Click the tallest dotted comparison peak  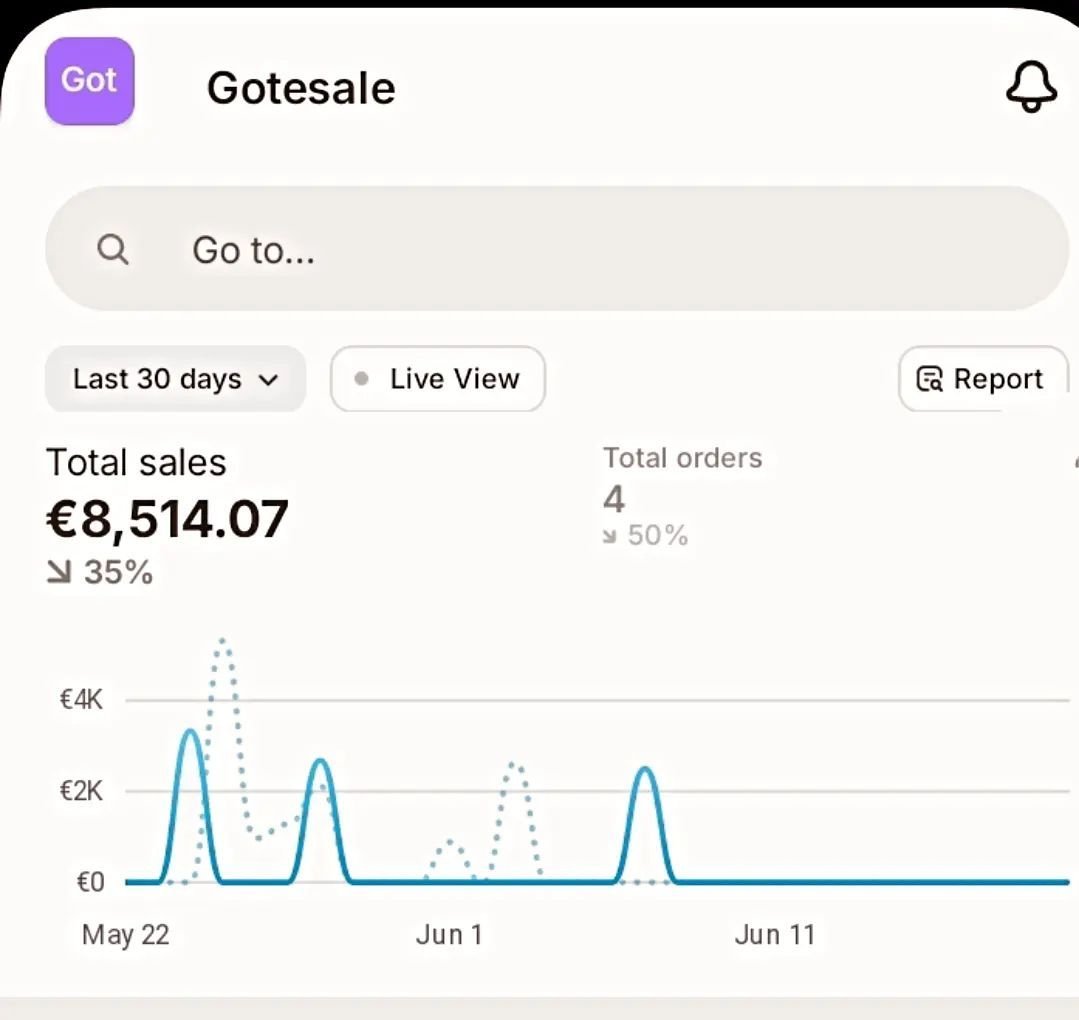click(223, 641)
